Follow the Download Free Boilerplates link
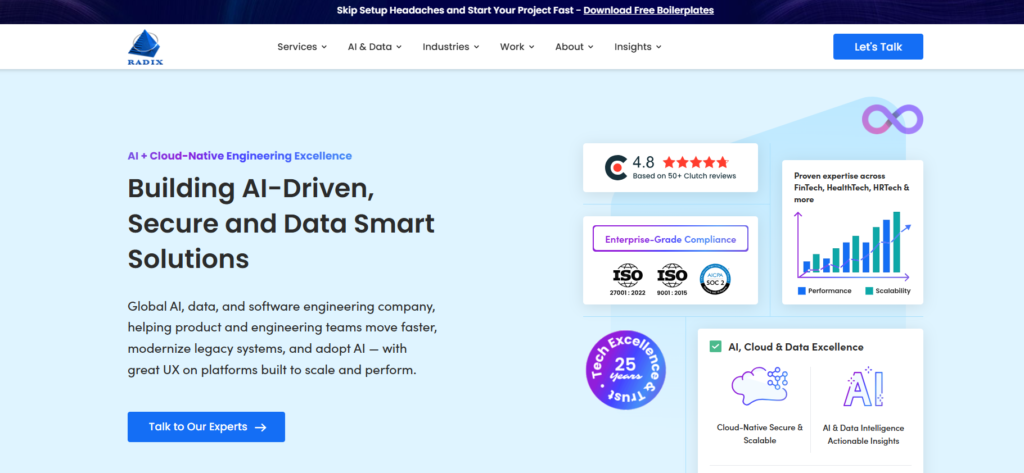The width and height of the screenshot is (1024, 473). tap(649, 11)
